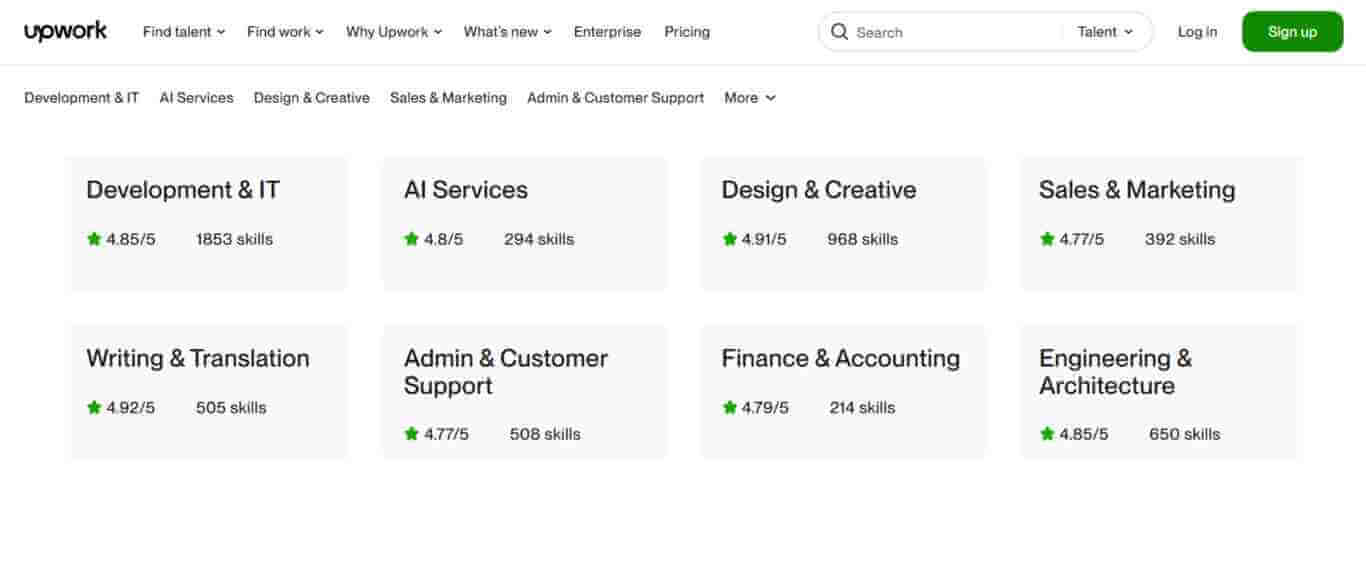Click the Upwork logo
Viewport: 1366px width, 573px height.
[x=65, y=31]
